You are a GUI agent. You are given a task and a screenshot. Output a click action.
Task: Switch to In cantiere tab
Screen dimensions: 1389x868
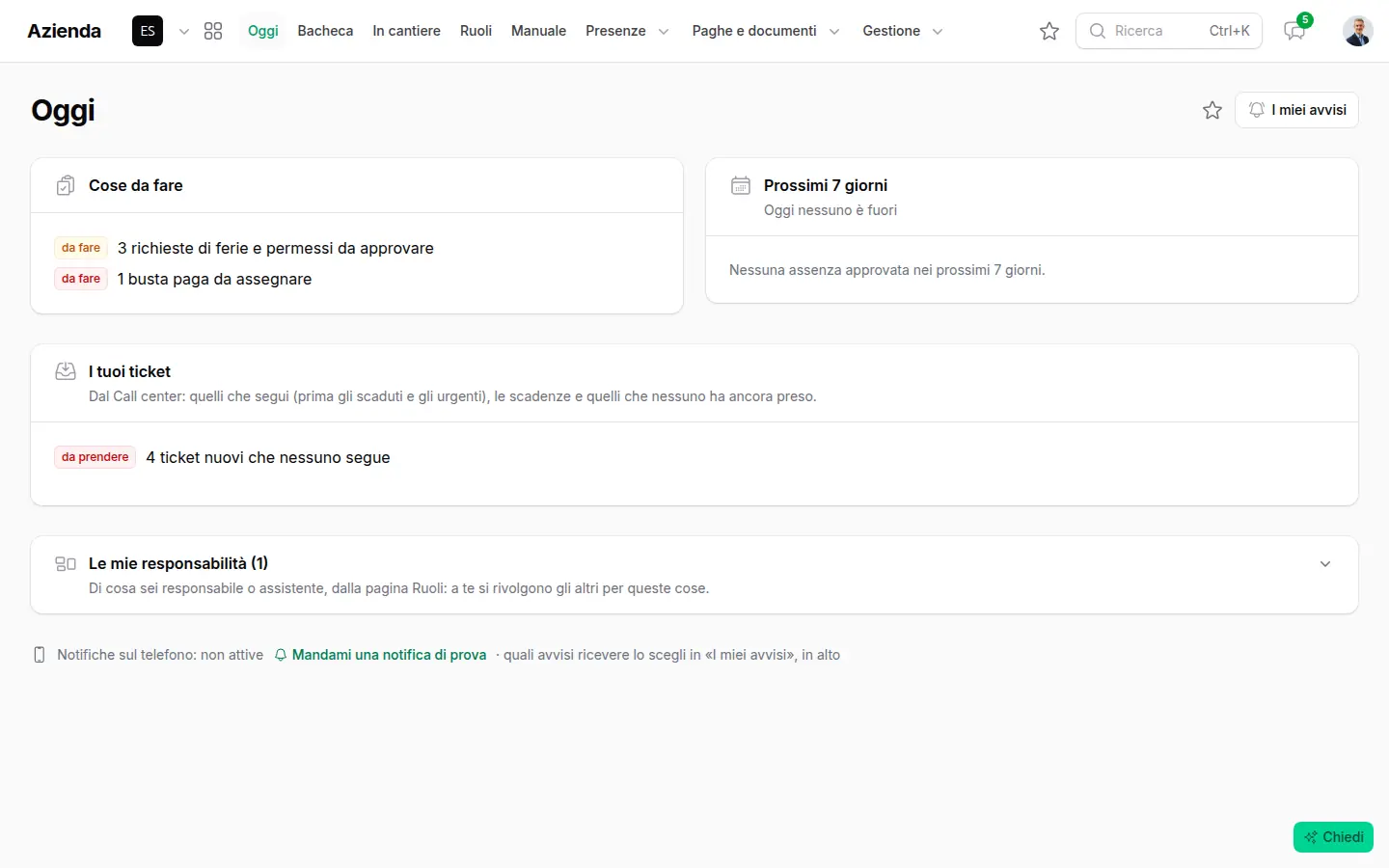point(407,31)
